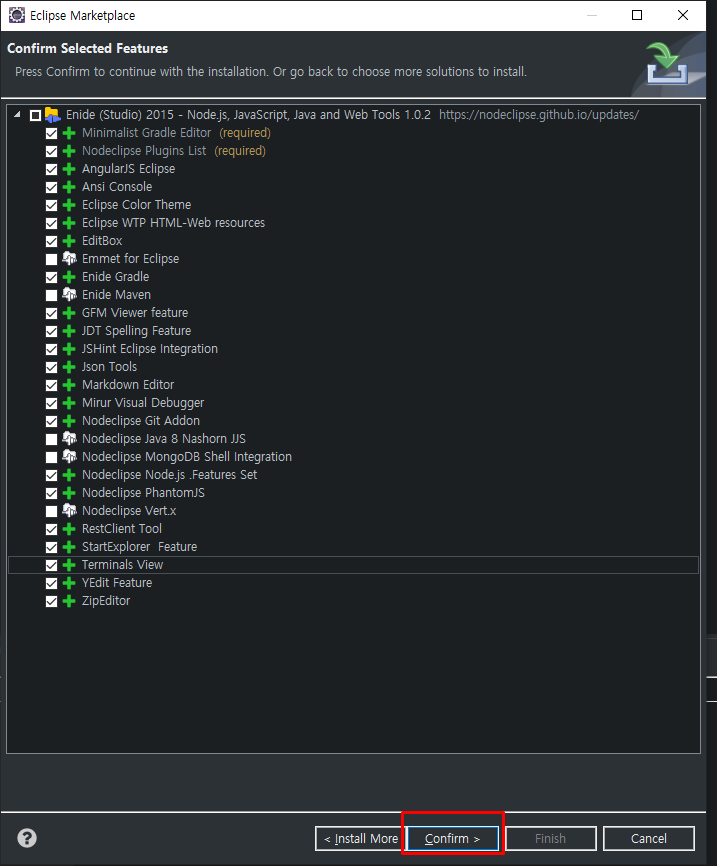Check Nodeclipse MongoDB Shell Integration checkbox
Viewport: 717px width, 866px height.
51,457
